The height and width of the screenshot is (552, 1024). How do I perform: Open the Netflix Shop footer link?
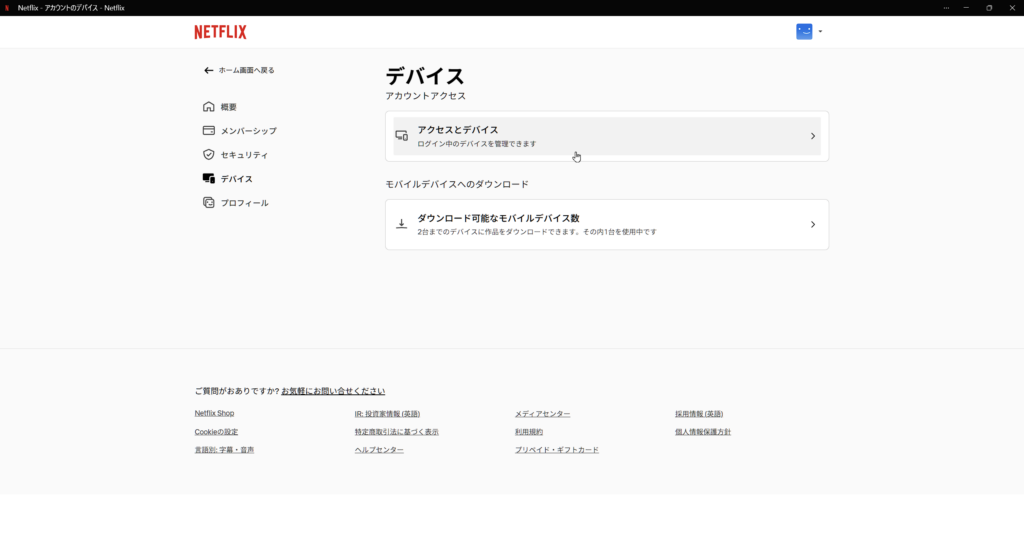tap(214, 414)
